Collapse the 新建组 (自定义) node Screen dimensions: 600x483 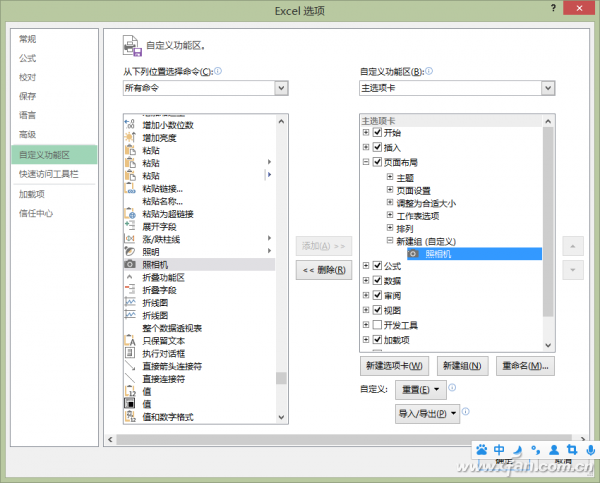click(x=390, y=240)
